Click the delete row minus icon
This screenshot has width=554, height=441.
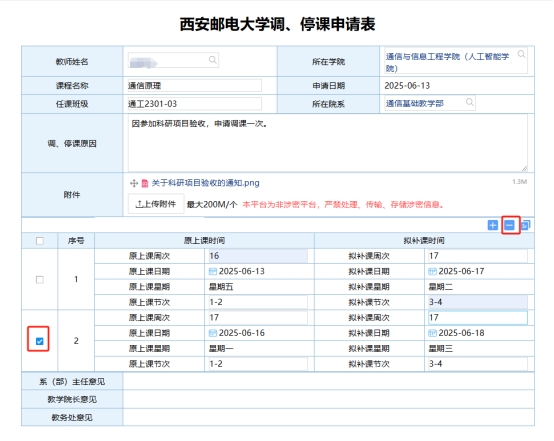pyautogui.click(x=509, y=225)
